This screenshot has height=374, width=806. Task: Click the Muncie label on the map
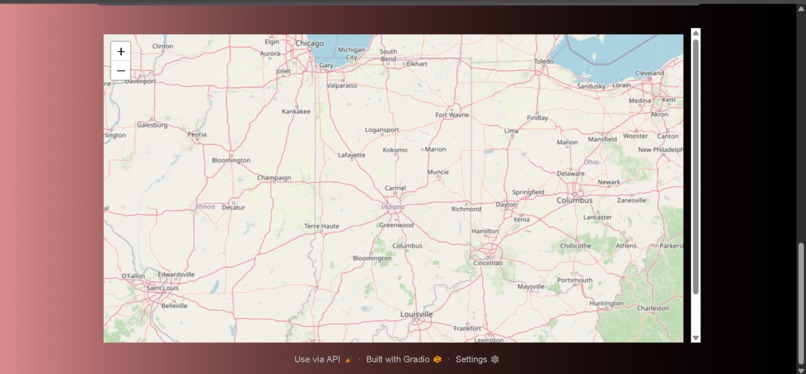438,172
